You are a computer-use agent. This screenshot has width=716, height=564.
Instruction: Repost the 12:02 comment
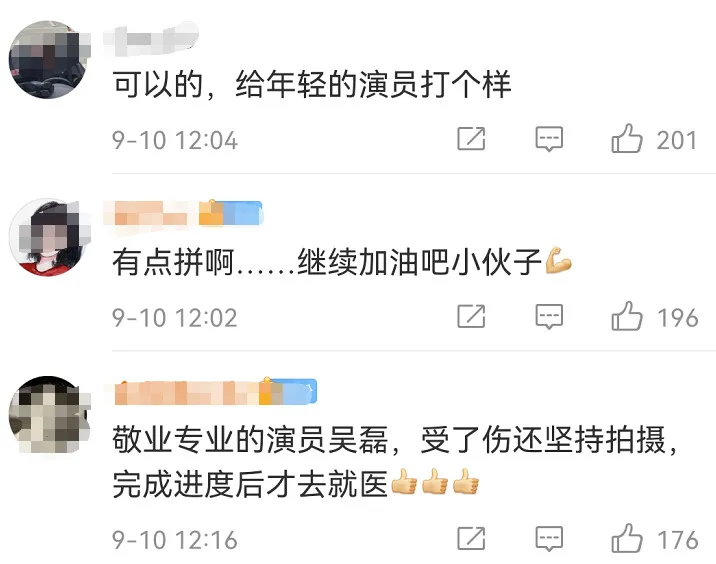coord(471,316)
